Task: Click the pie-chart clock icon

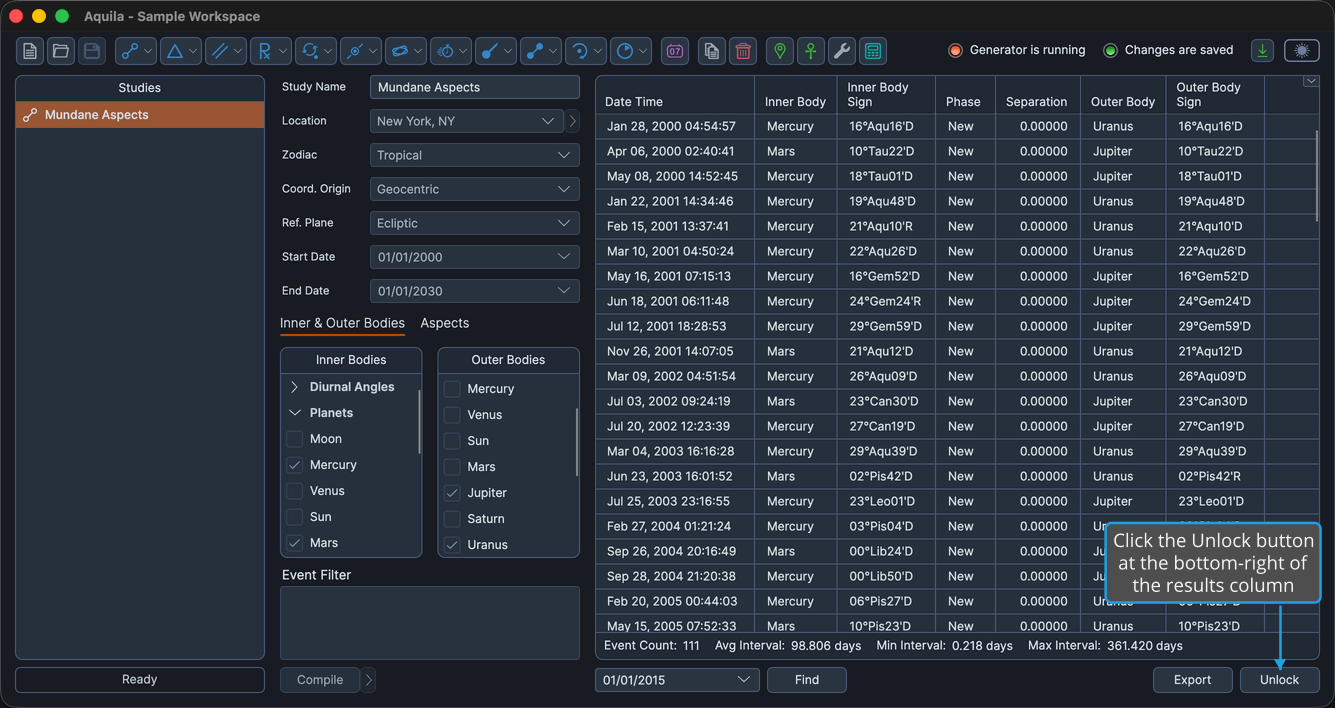Action: tap(631, 51)
